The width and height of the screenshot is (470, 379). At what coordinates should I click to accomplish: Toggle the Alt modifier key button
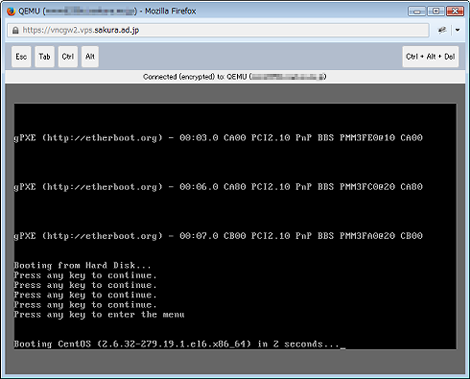click(x=90, y=57)
